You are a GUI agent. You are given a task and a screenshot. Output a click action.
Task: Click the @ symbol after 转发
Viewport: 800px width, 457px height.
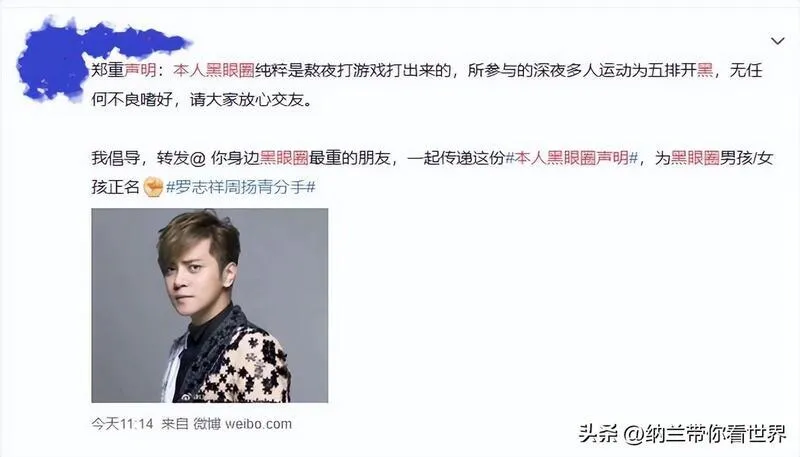tap(197, 159)
